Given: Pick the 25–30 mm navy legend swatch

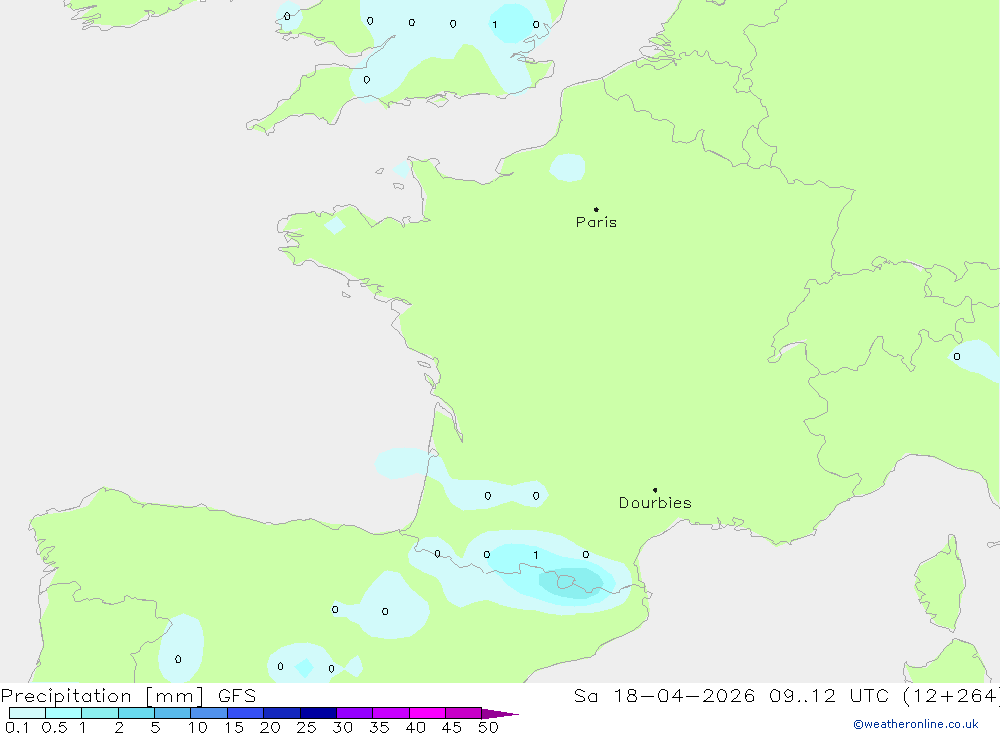Looking at the screenshot, I should pos(318,713).
